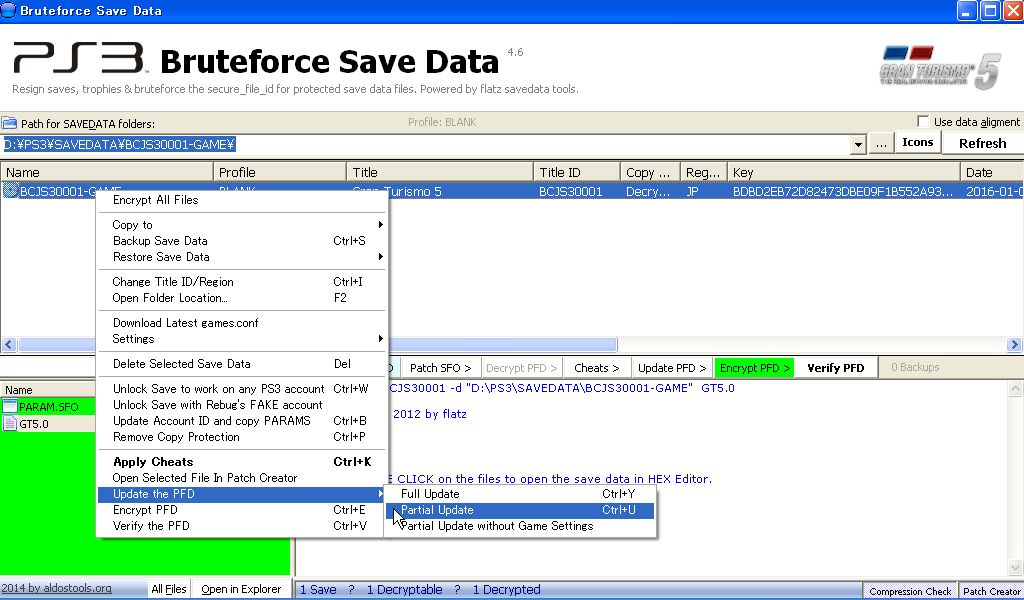
Task: Click the Name column header in save list
Action: point(107,172)
